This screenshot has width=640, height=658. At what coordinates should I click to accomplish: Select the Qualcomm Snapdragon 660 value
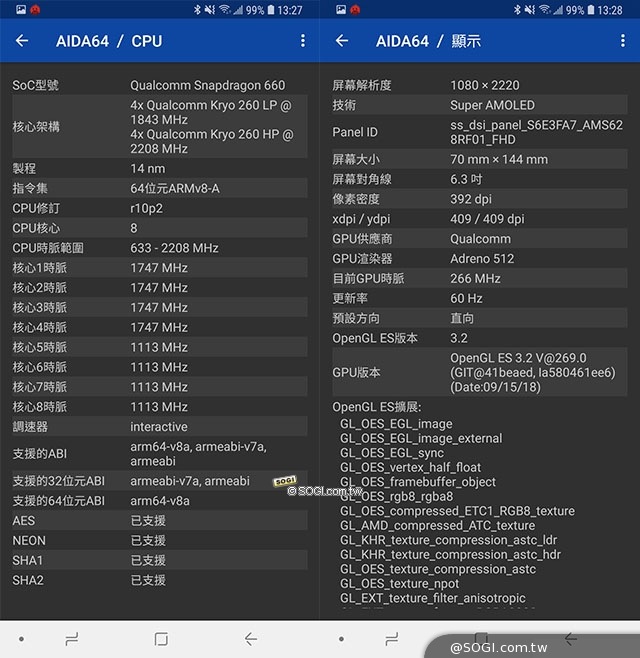click(207, 85)
